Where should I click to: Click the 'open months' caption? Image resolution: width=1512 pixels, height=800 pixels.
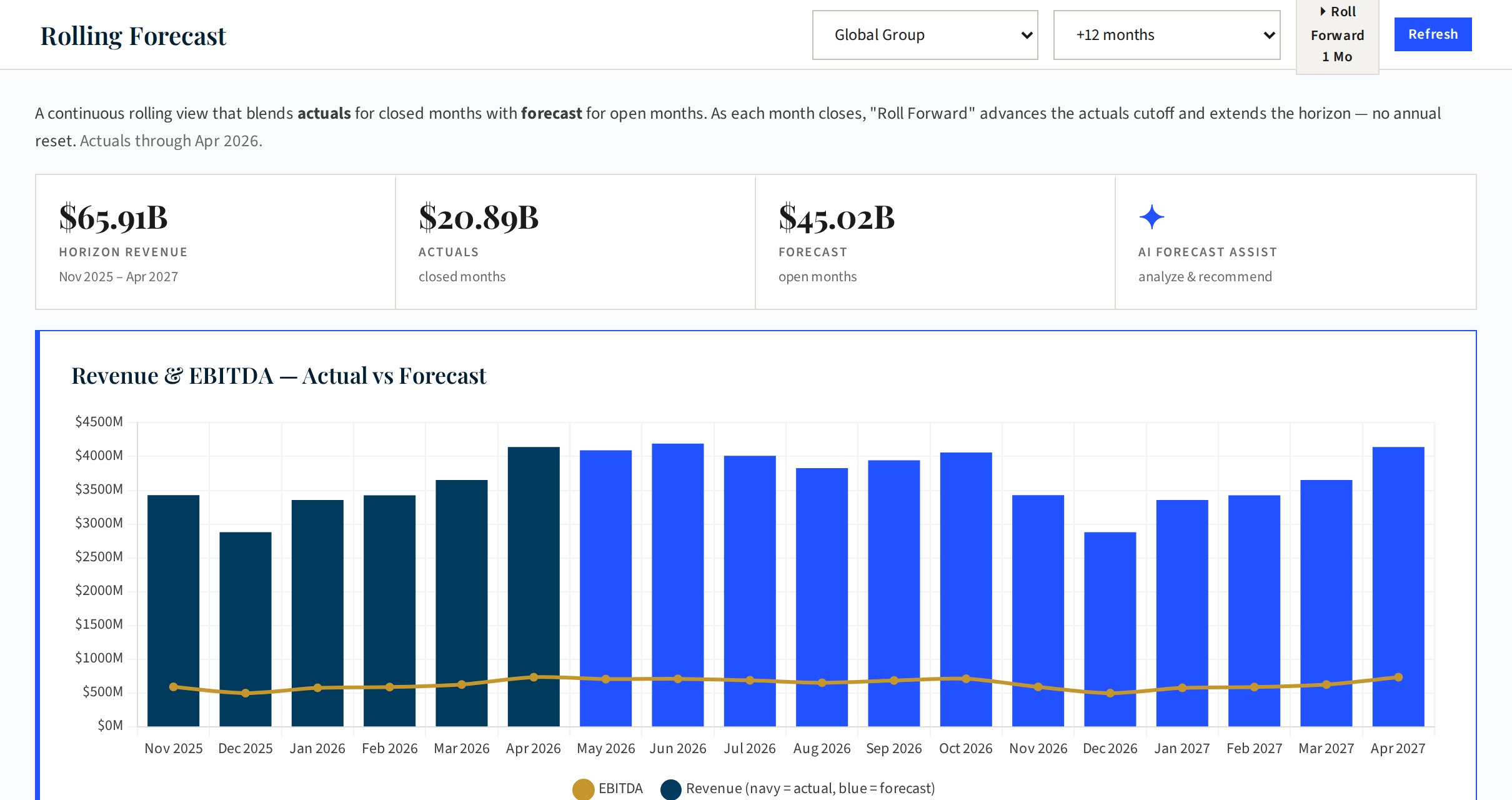818,276
